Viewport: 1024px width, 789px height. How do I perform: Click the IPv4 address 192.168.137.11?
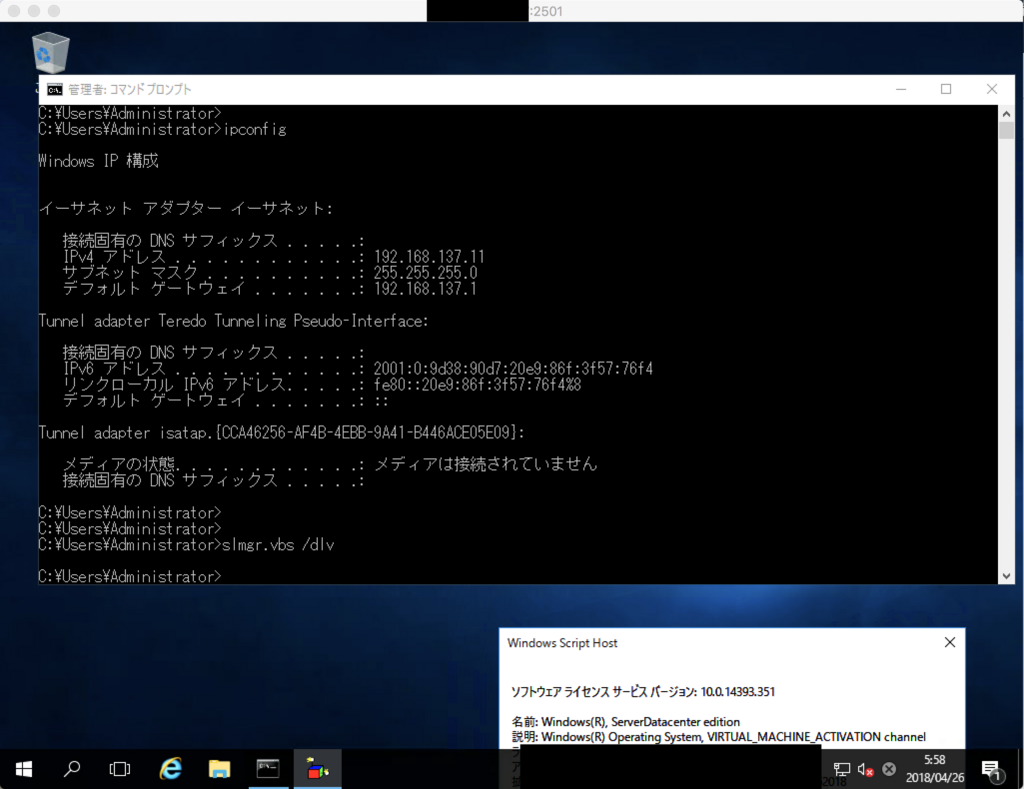click(x=429, y=257)
